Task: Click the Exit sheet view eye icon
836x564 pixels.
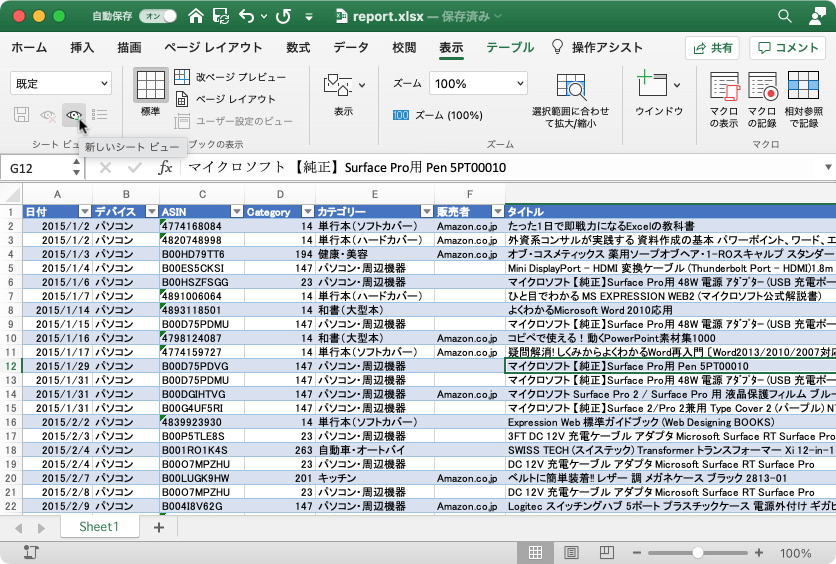Action: [48, 115]
